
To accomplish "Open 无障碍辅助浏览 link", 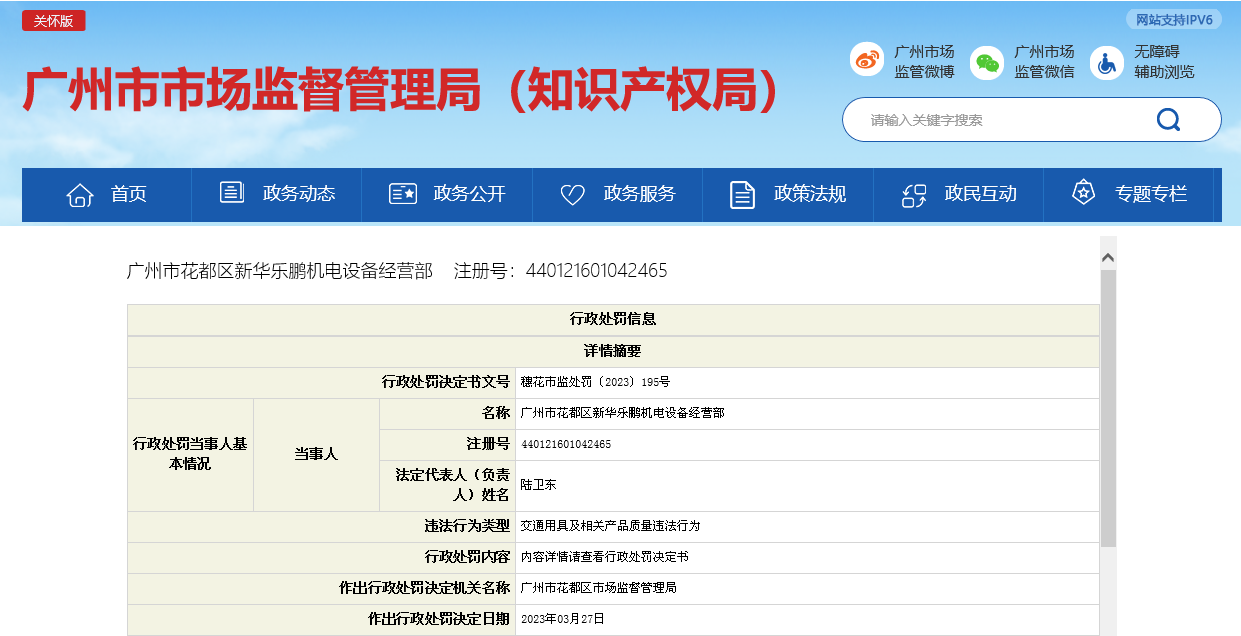I will point(1164,61).
